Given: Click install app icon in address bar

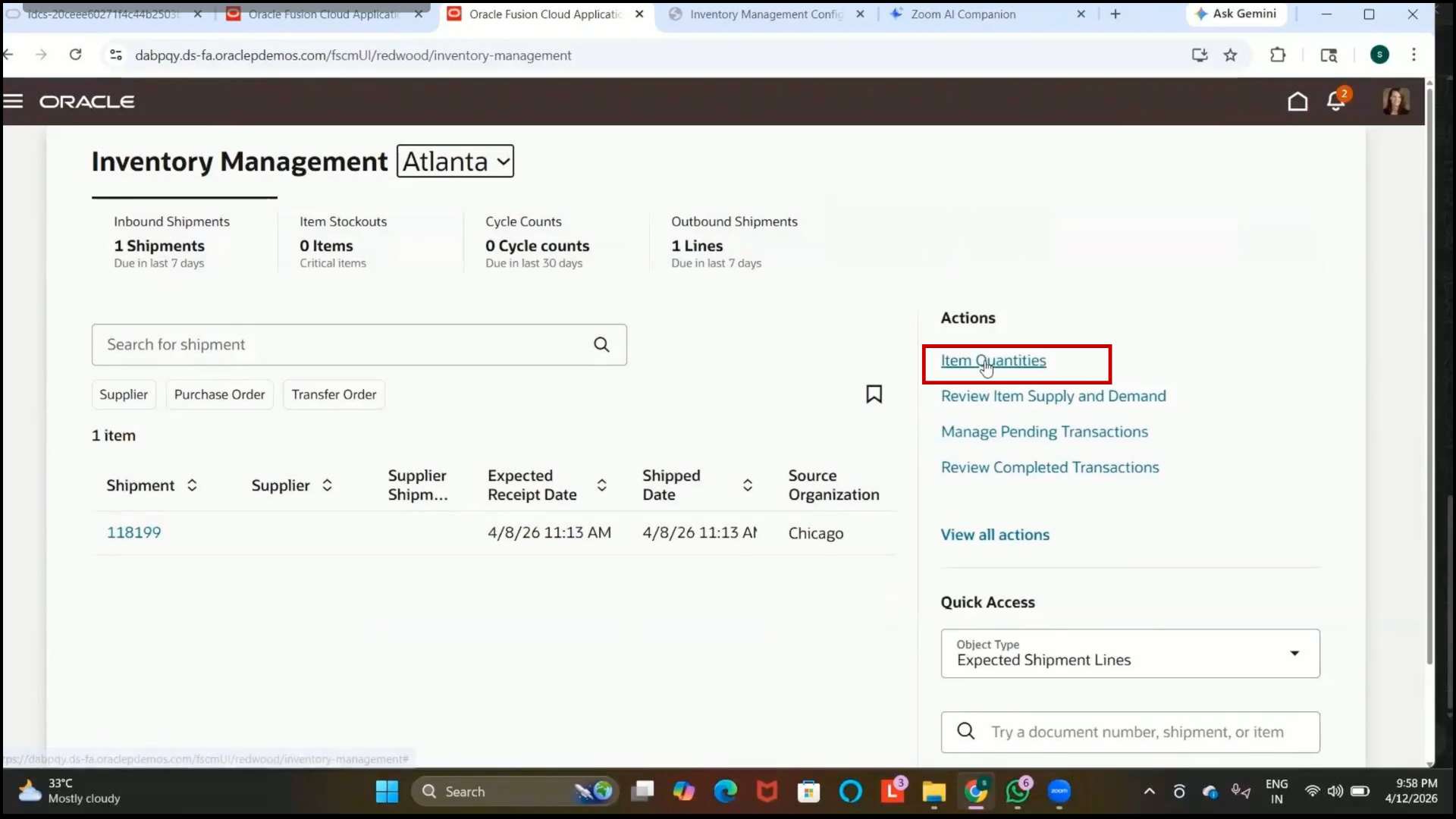Looking at the screenshot, I should coord(1199,55).
